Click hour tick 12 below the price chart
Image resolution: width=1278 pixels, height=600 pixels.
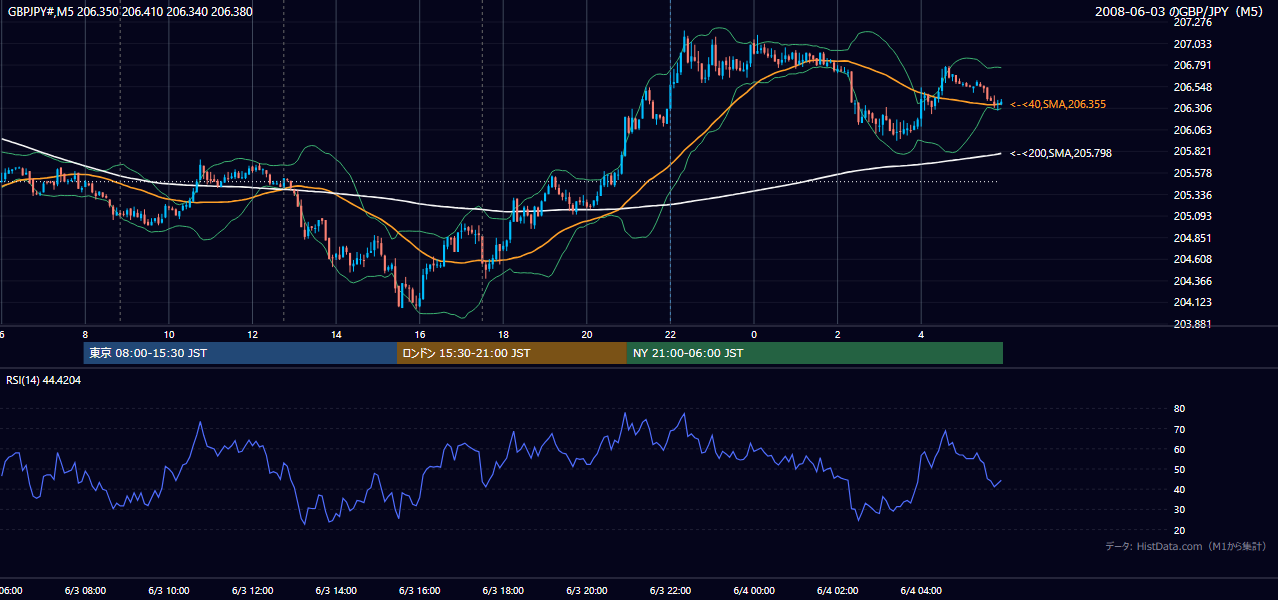(x=252, y=335)
